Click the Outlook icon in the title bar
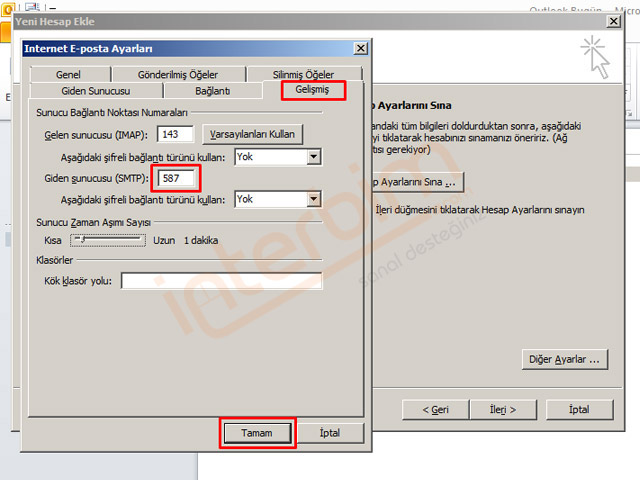This screenshot has width=640, height=480. [x=9, y=7]
